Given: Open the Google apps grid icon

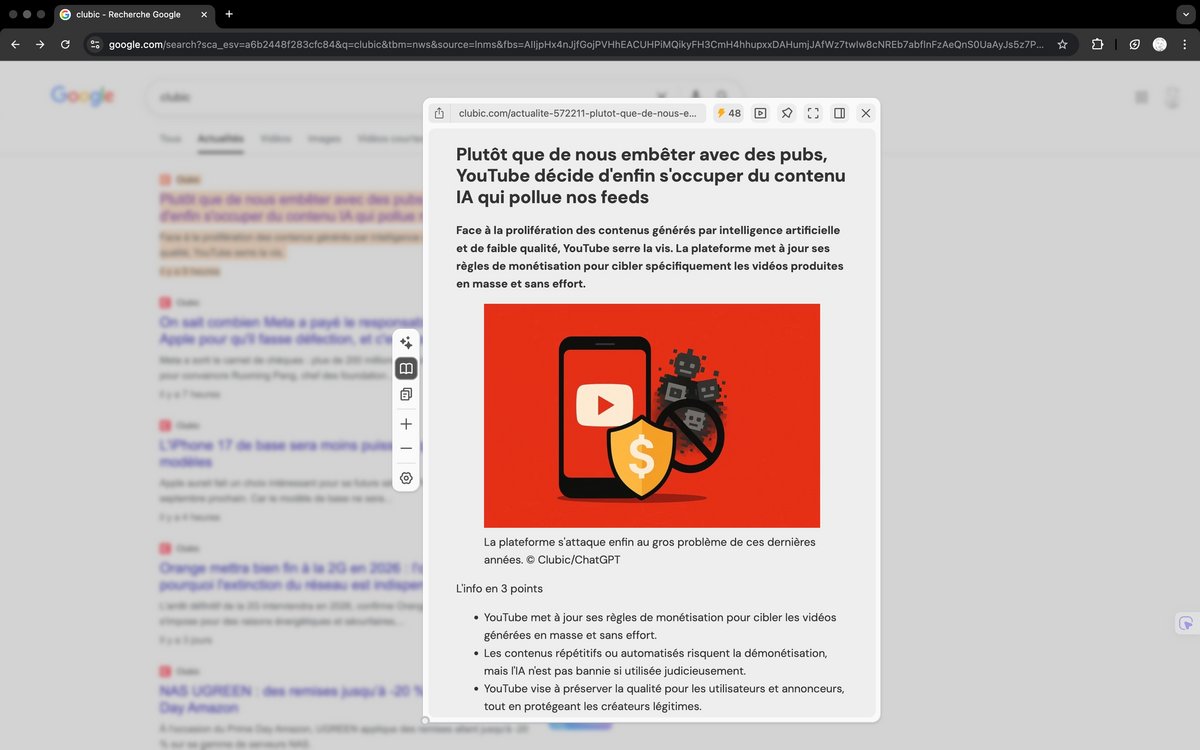Looking at the screenshot, I should 1141,97.
